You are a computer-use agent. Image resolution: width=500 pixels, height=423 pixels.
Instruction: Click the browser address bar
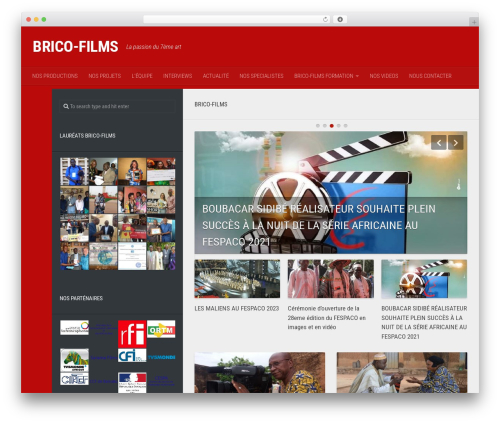[237, 20]
